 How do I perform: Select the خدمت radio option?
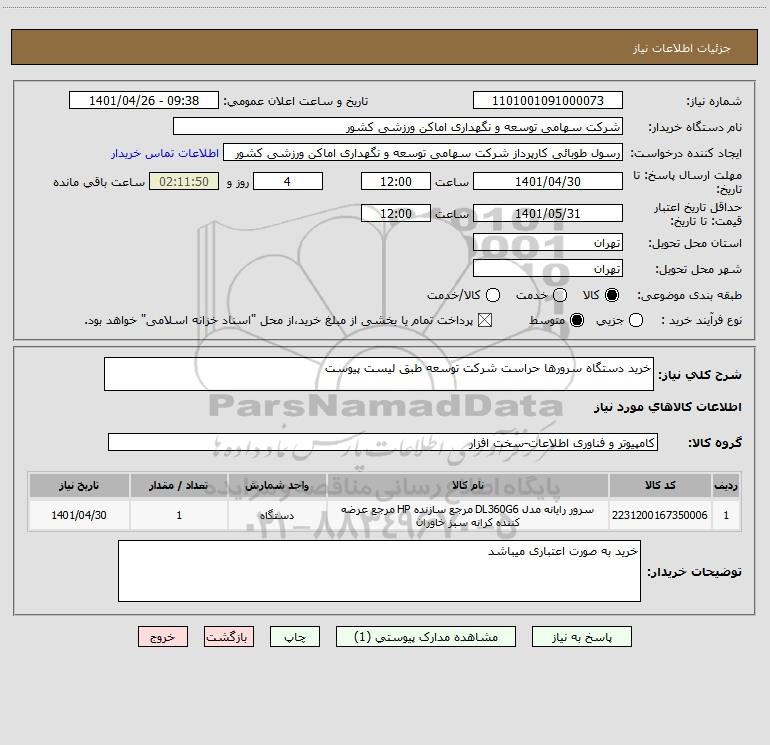click(x=560, y=295)
